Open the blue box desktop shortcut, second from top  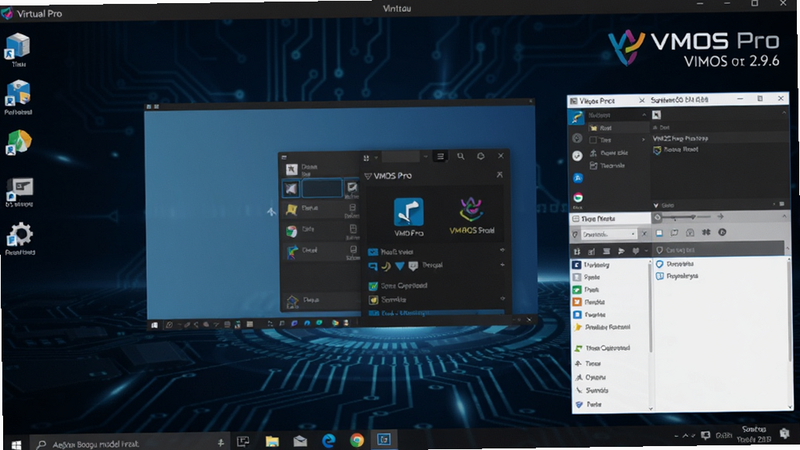[x=18, y=97]
